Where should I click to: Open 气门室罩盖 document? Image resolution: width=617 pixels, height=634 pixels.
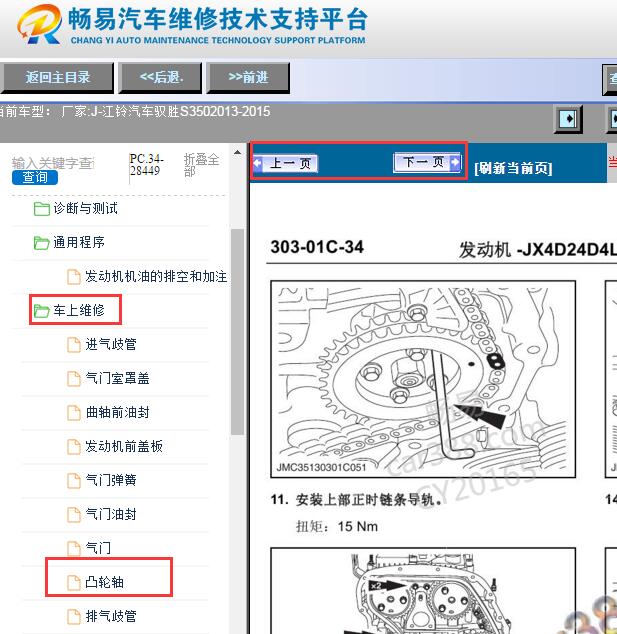pyautogui.click(x=117, y=378)
